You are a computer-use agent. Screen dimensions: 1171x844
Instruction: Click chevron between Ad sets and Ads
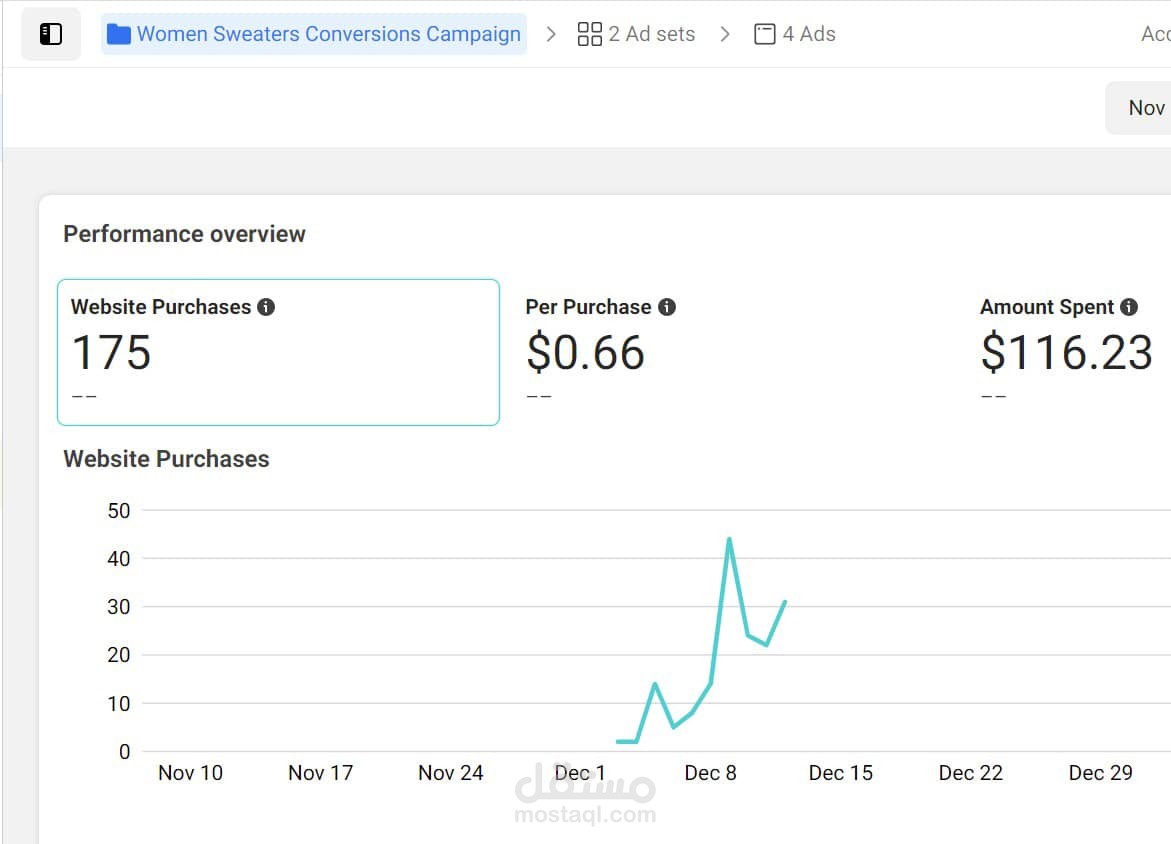(x=725, y=34)
